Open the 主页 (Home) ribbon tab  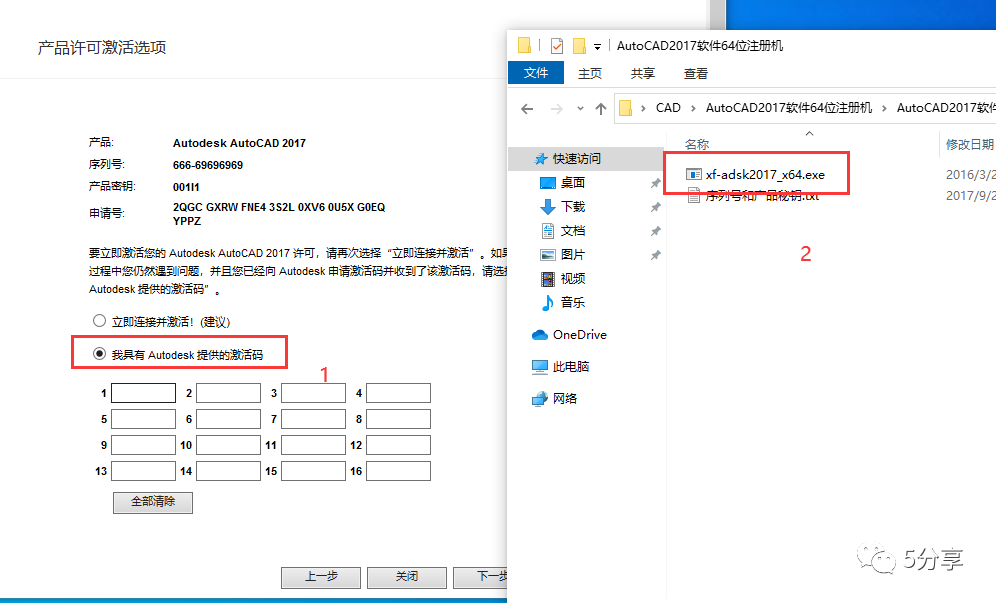[589, 74]
